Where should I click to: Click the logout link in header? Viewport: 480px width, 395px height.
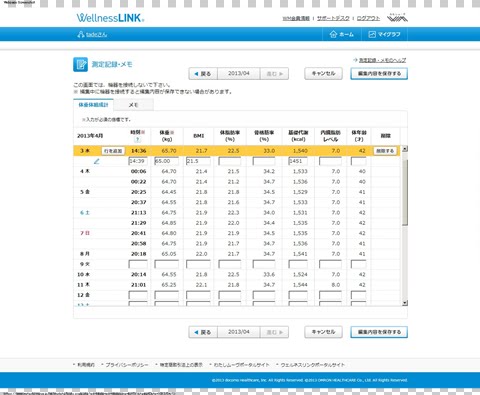[368, 18]
